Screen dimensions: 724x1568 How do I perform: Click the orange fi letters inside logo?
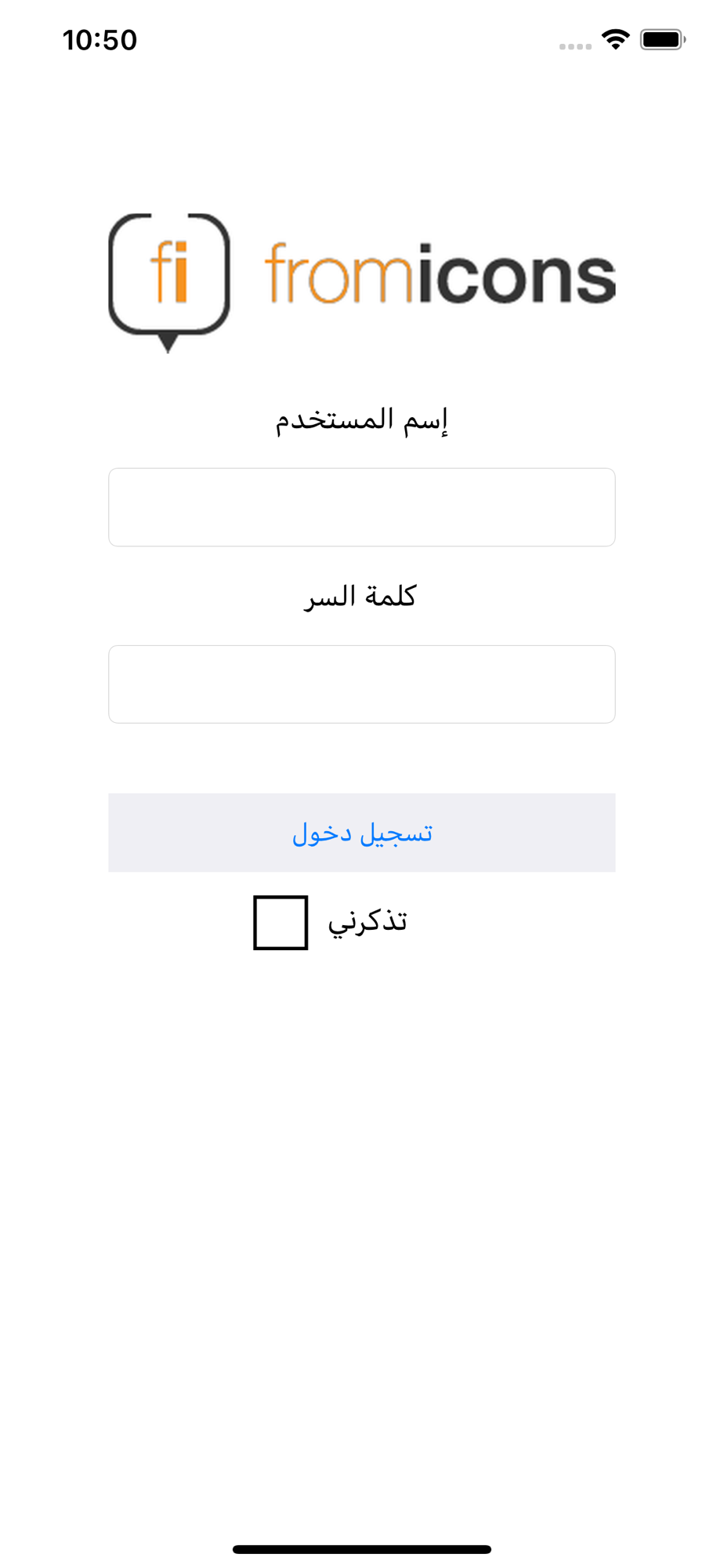pos(169,270)
